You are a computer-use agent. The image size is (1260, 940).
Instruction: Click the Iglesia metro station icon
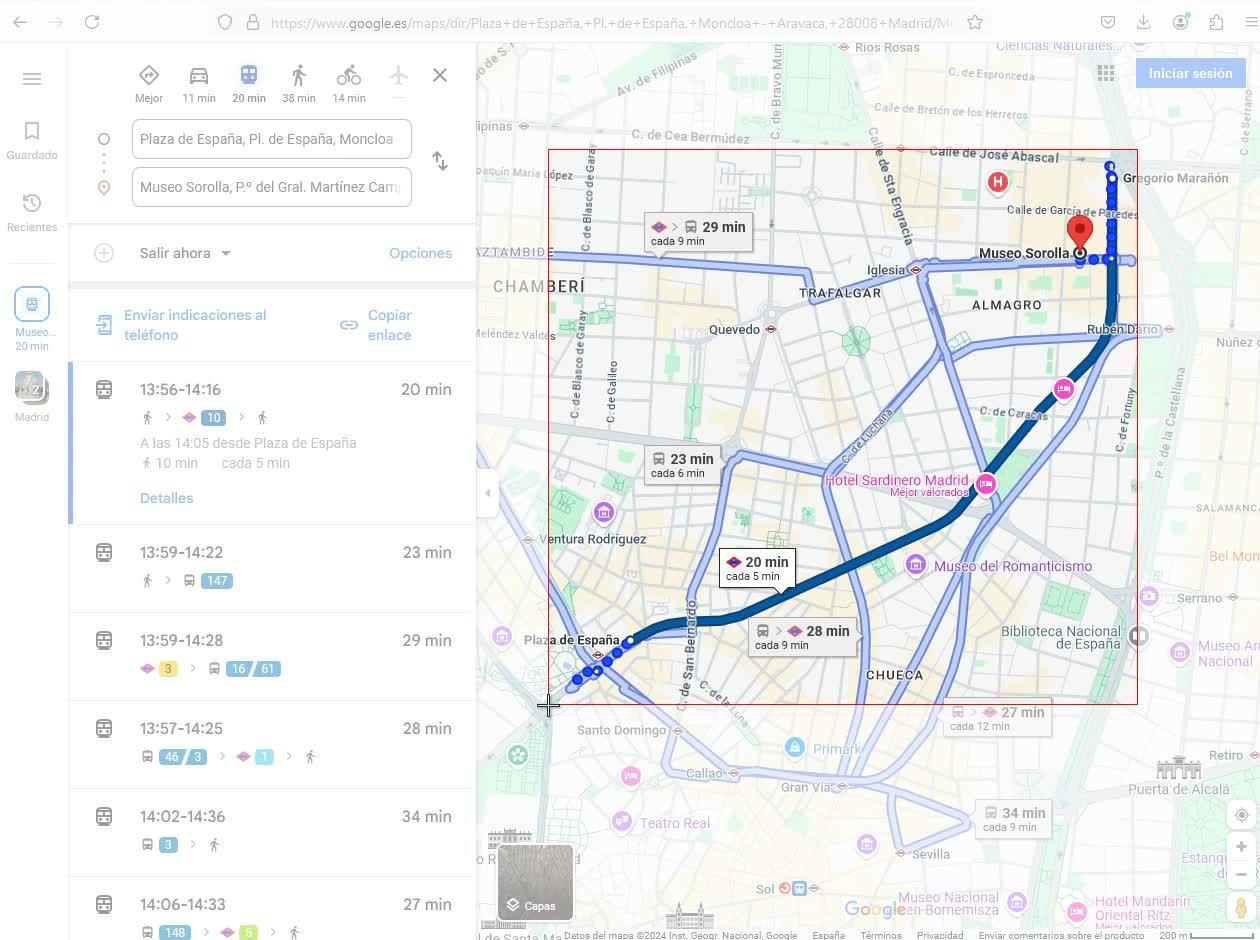(x=915, y=270)
